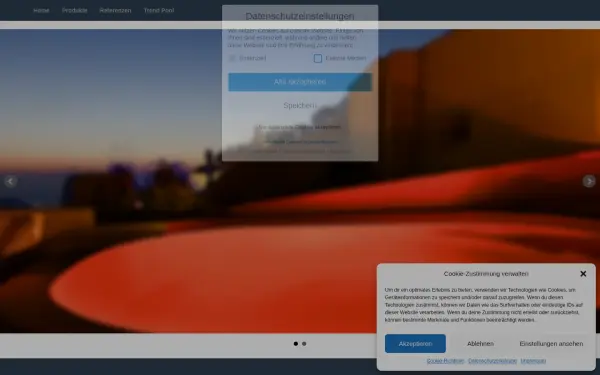Open the Home menu item
Viewport: 600px width, 375px height.
pyautogui.click(x=41, y=10)
